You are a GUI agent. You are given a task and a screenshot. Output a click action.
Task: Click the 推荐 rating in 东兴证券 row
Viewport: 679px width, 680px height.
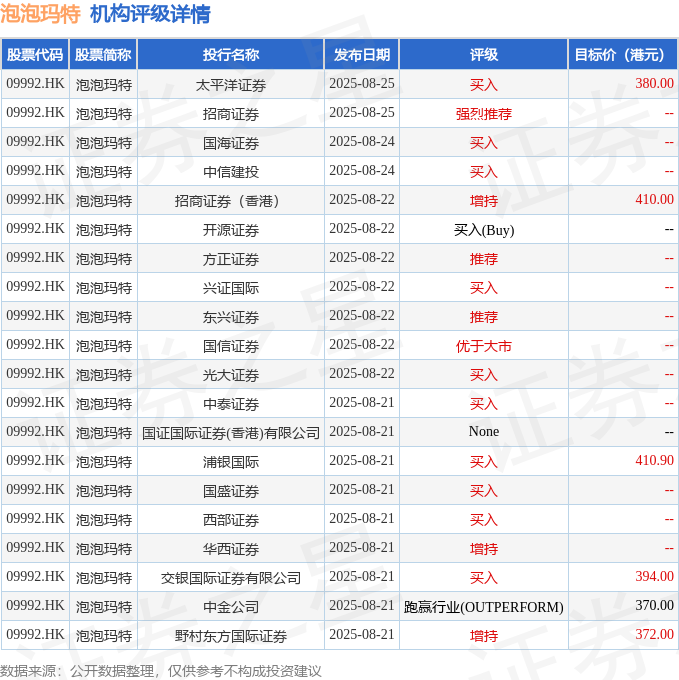tap(483, 317)
